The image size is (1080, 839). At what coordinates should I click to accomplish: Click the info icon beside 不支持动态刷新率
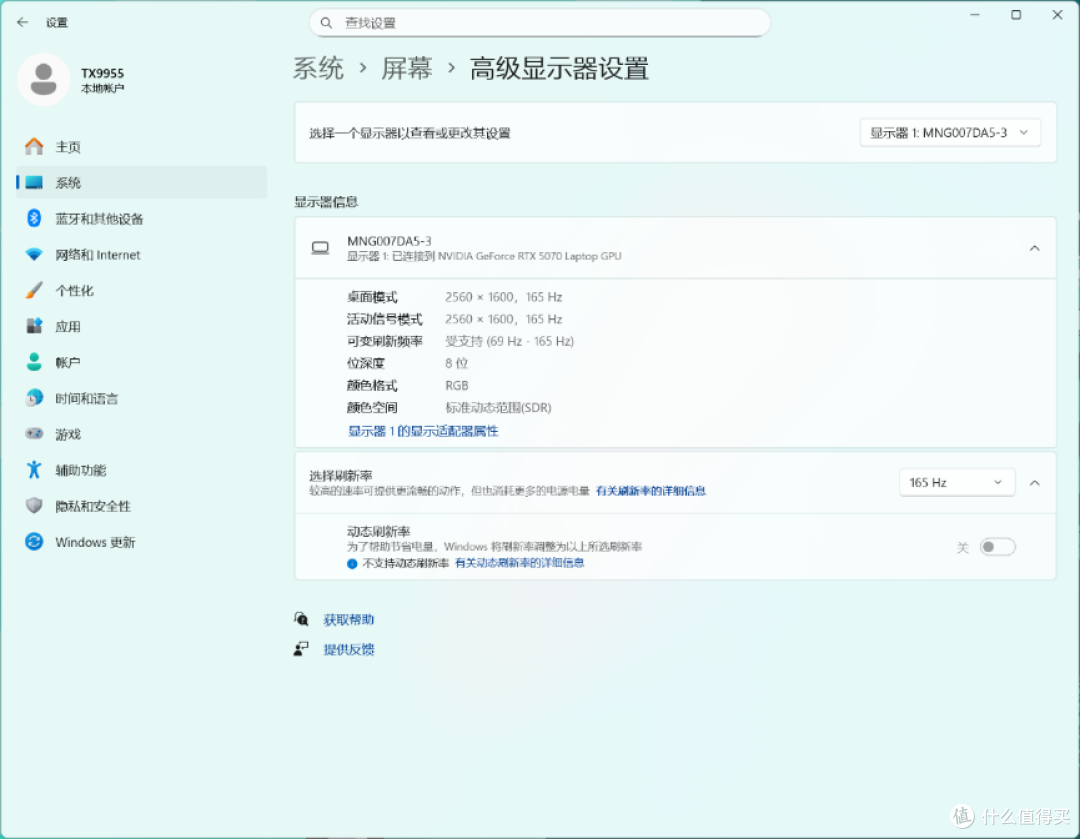click(352, 563)
